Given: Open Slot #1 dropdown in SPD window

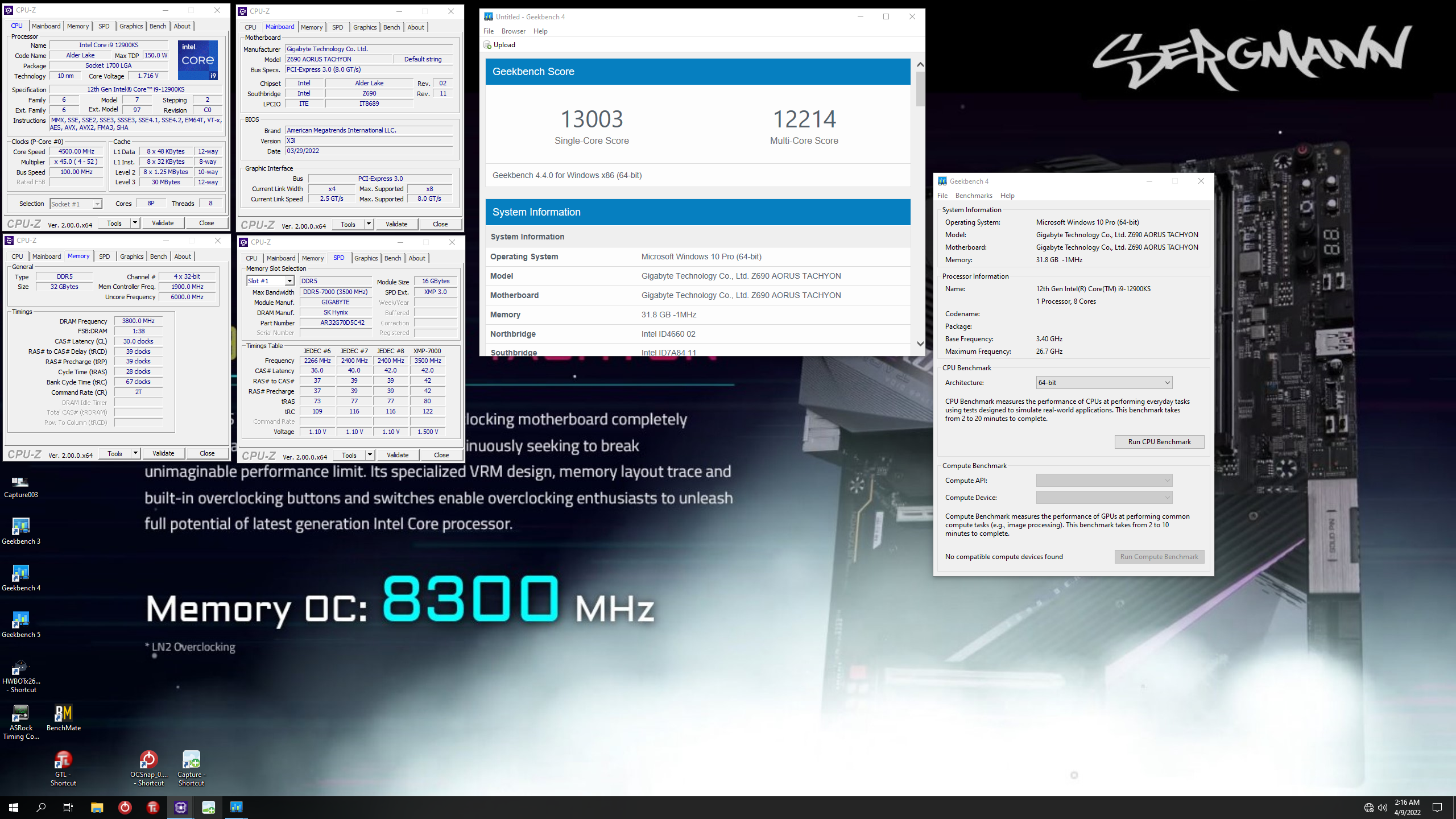Looking at the screenshot, I should [270, 281].
